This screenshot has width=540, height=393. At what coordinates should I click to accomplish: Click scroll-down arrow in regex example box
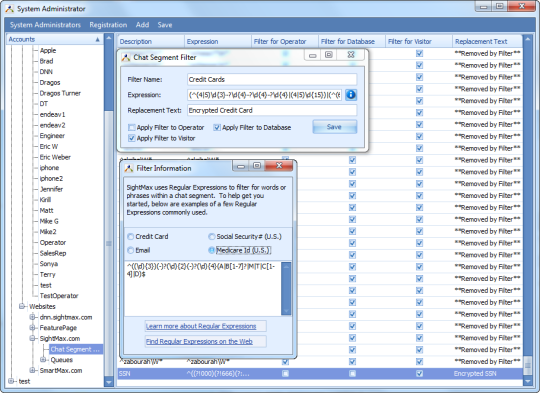click(286, 311)
